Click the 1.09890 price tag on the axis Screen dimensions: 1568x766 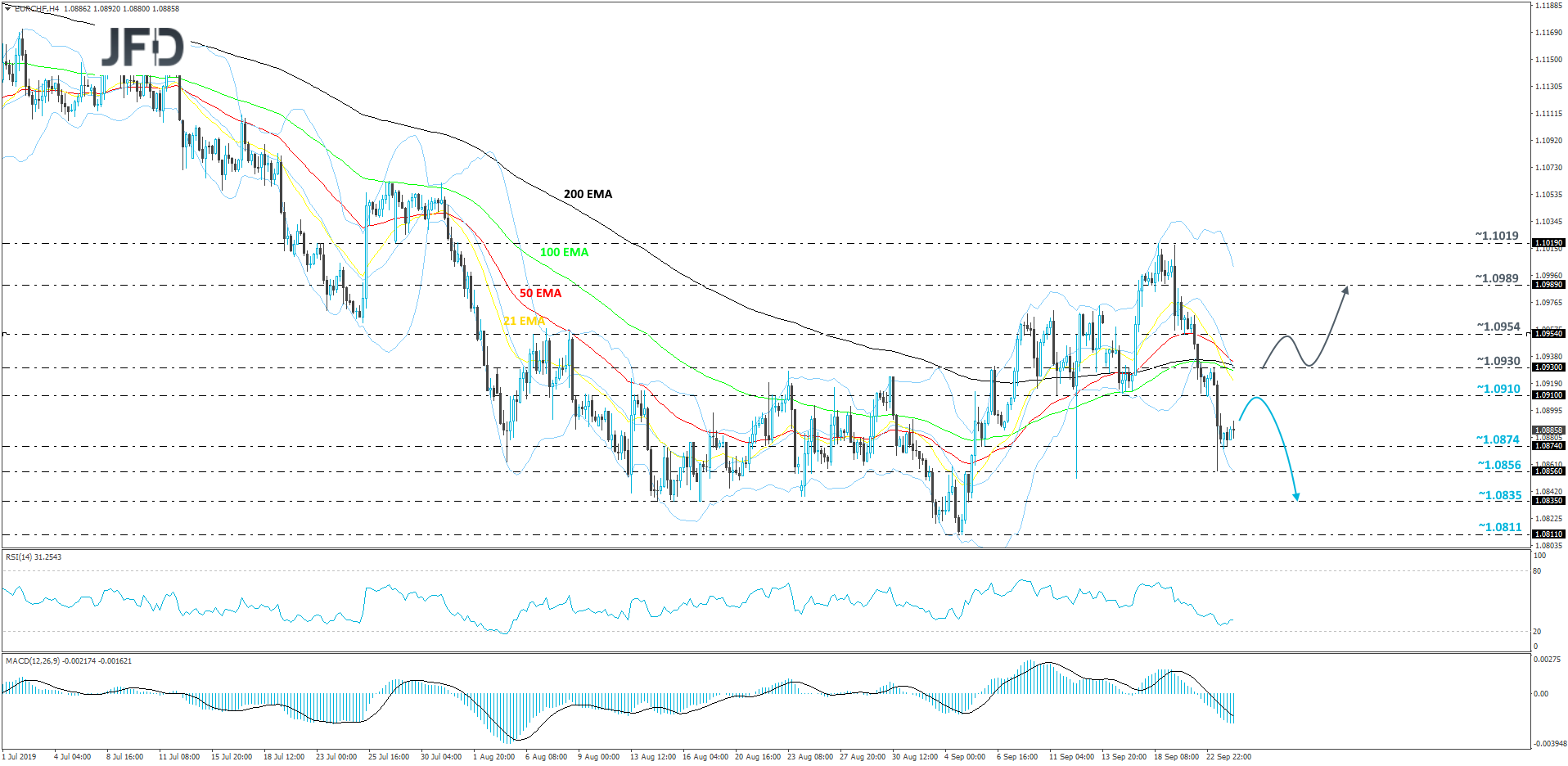pos(1548,285)
